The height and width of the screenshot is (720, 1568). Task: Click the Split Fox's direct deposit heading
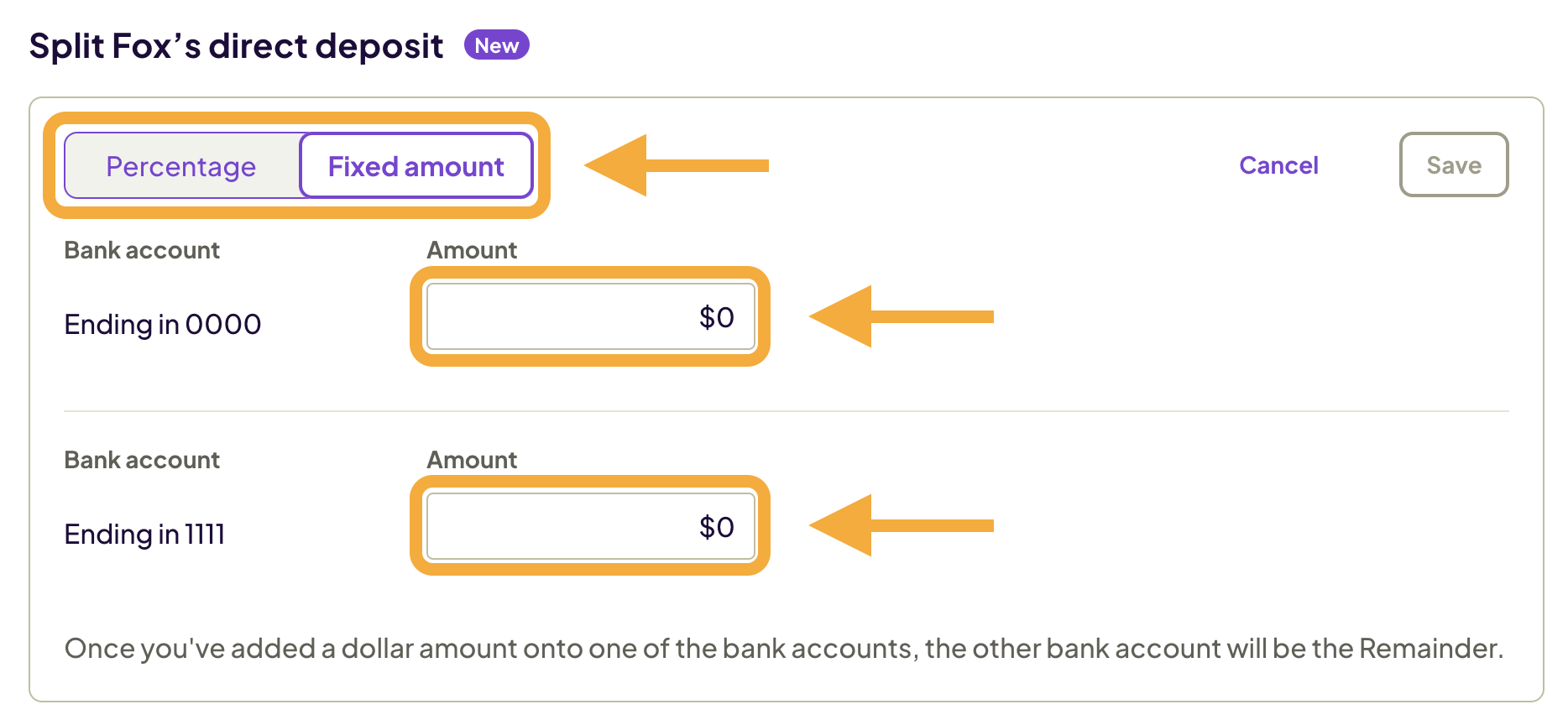(236, 45)
